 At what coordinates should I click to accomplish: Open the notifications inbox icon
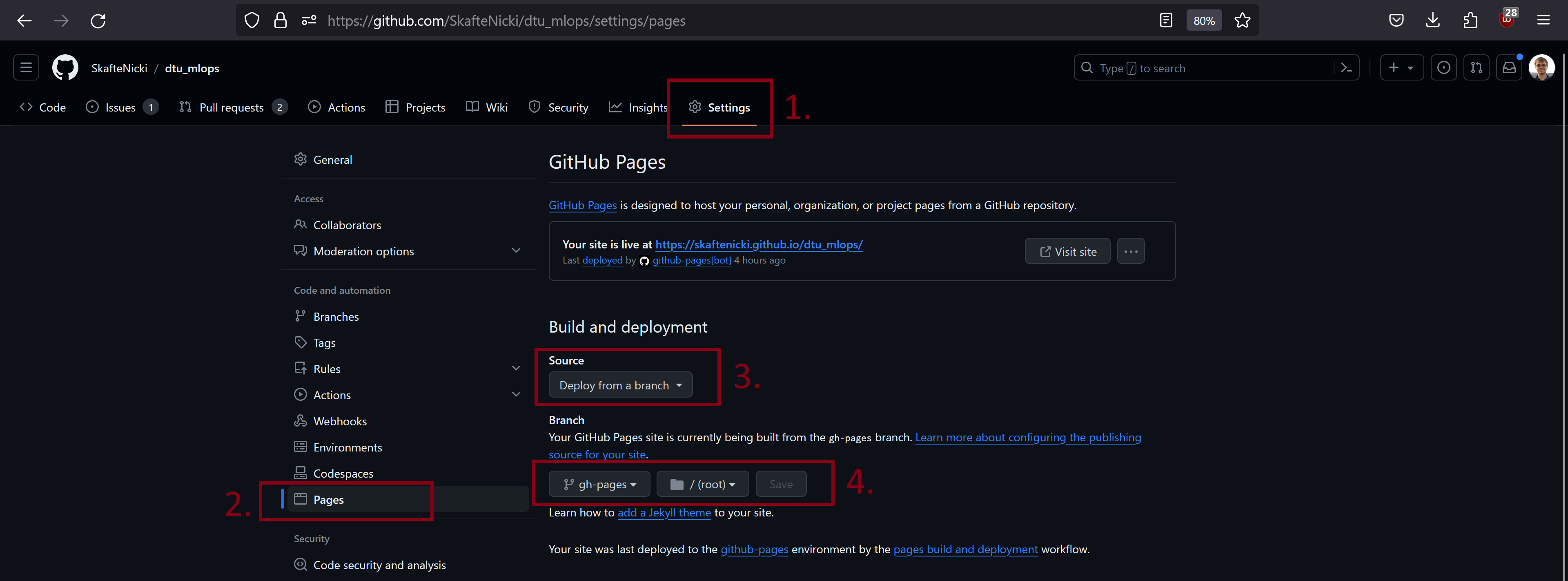pos(1509,68)
